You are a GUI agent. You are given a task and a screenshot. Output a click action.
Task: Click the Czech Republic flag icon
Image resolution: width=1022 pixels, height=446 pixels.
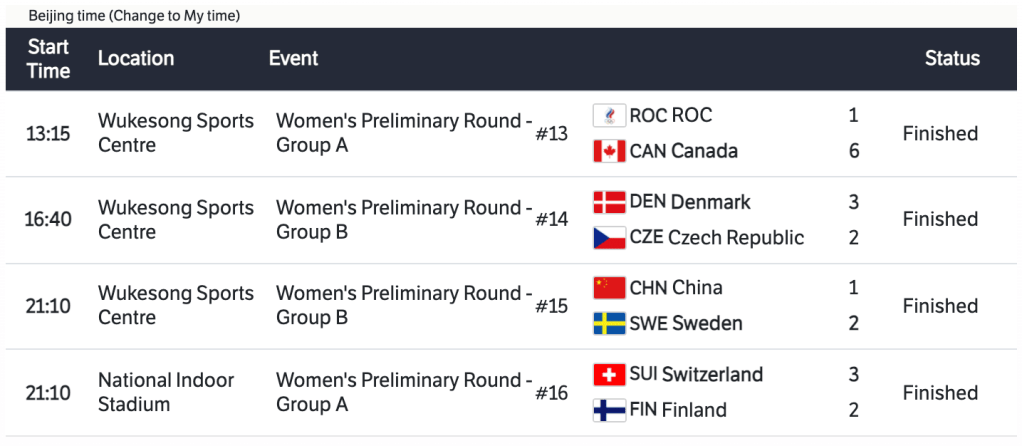tap(609, 238)
